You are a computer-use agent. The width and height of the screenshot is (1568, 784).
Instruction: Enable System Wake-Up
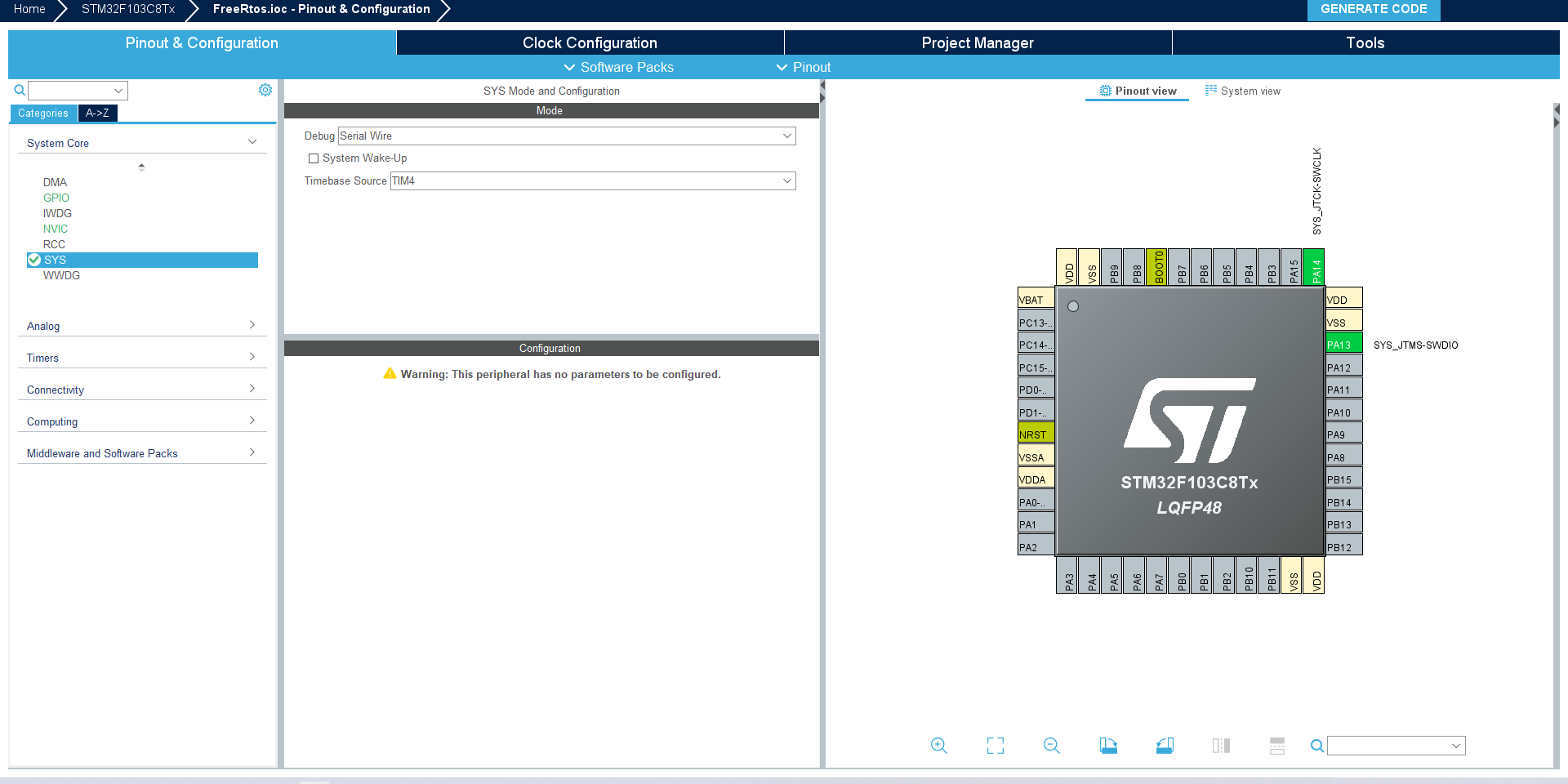(313, 158)
